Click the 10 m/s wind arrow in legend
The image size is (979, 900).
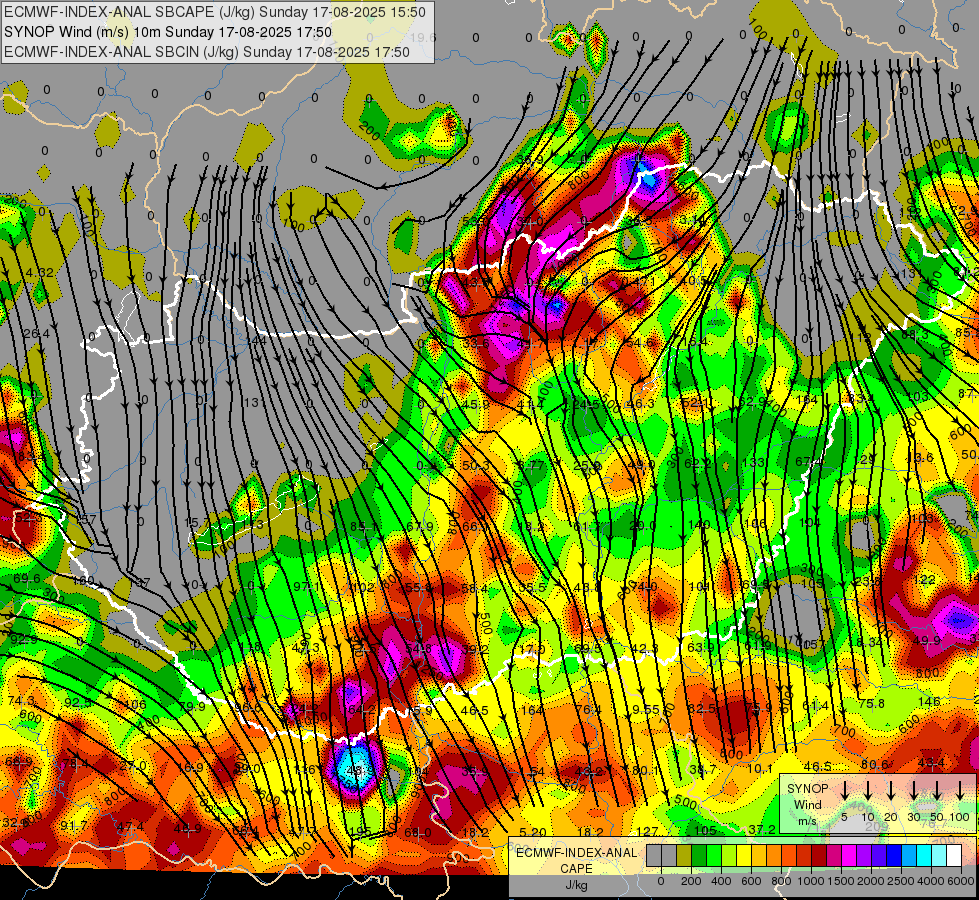[x=868, y=791]
